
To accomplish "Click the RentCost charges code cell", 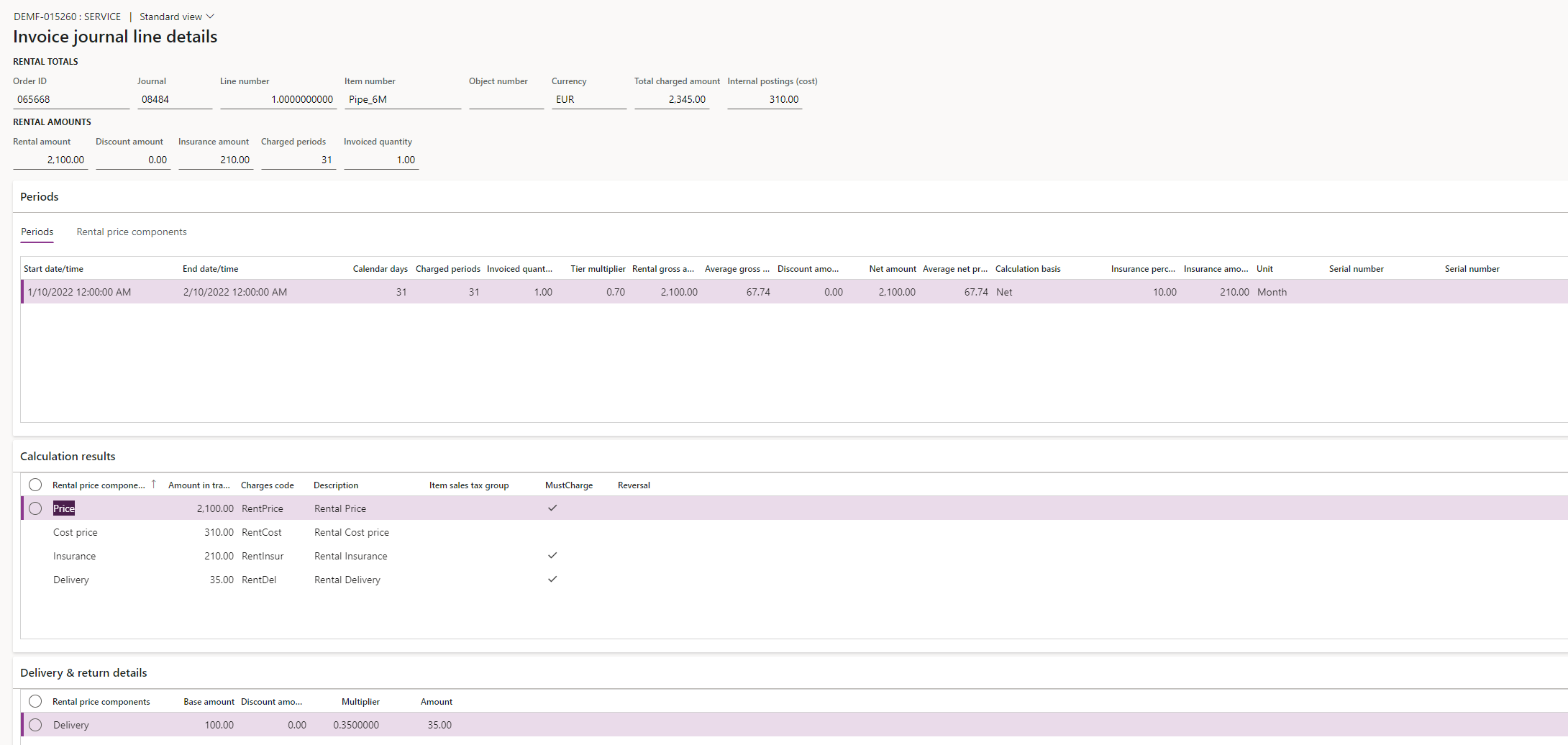I will coord(262,532).
